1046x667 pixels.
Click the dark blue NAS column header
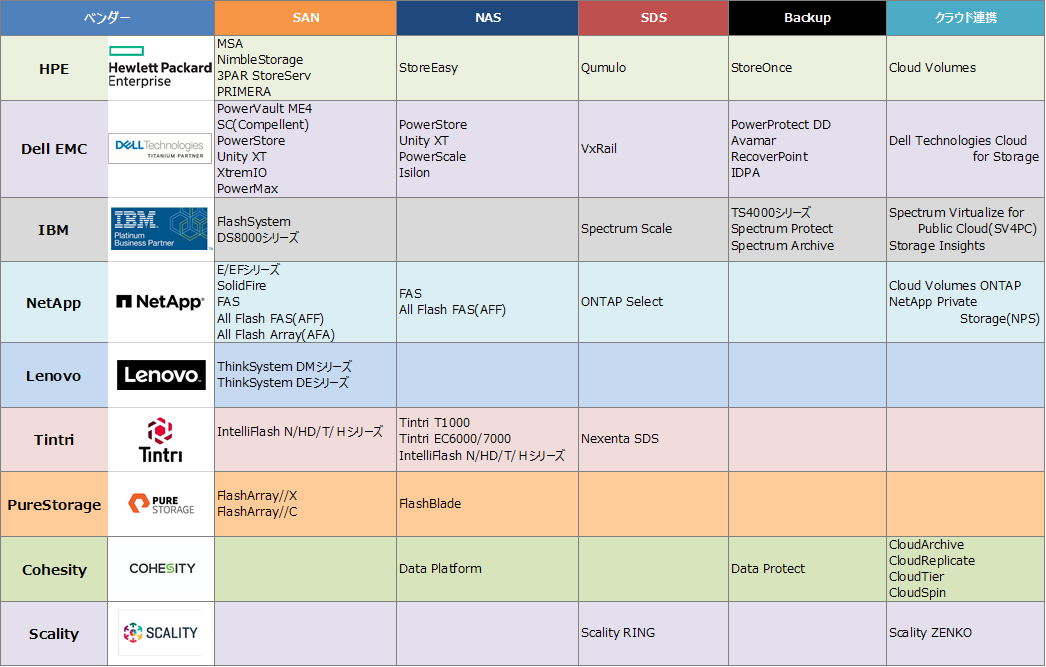pos(488,18)
